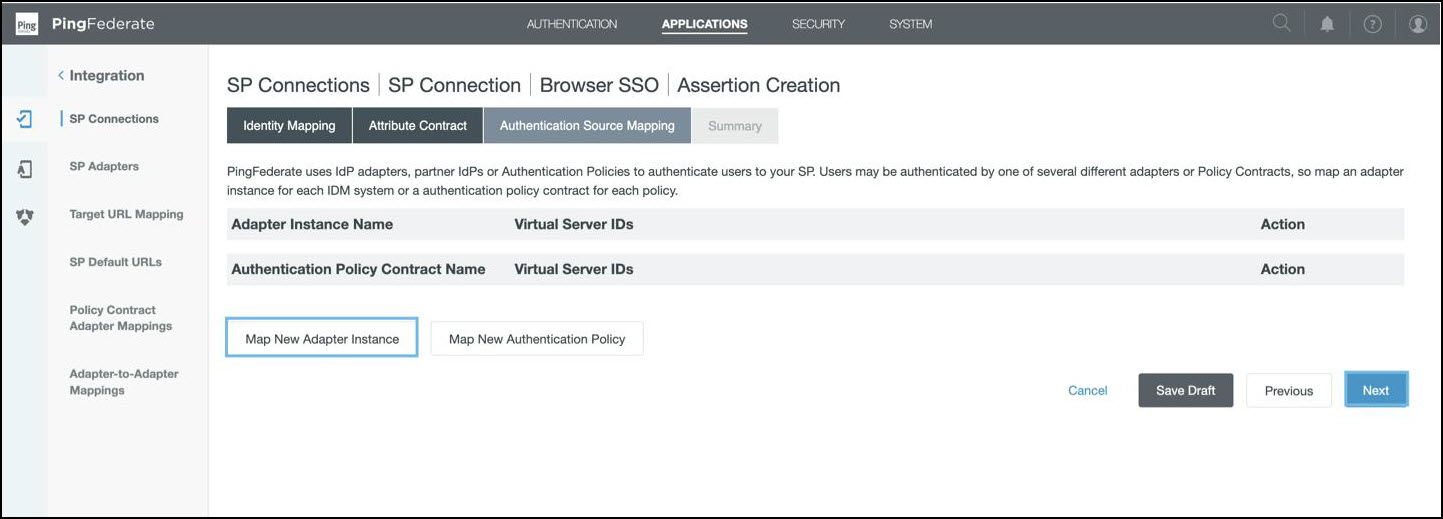The width and height of the screenshot is (1443, 519).
Task: Click Map New Authentication Policy button
Action: [x=537, y=339]
